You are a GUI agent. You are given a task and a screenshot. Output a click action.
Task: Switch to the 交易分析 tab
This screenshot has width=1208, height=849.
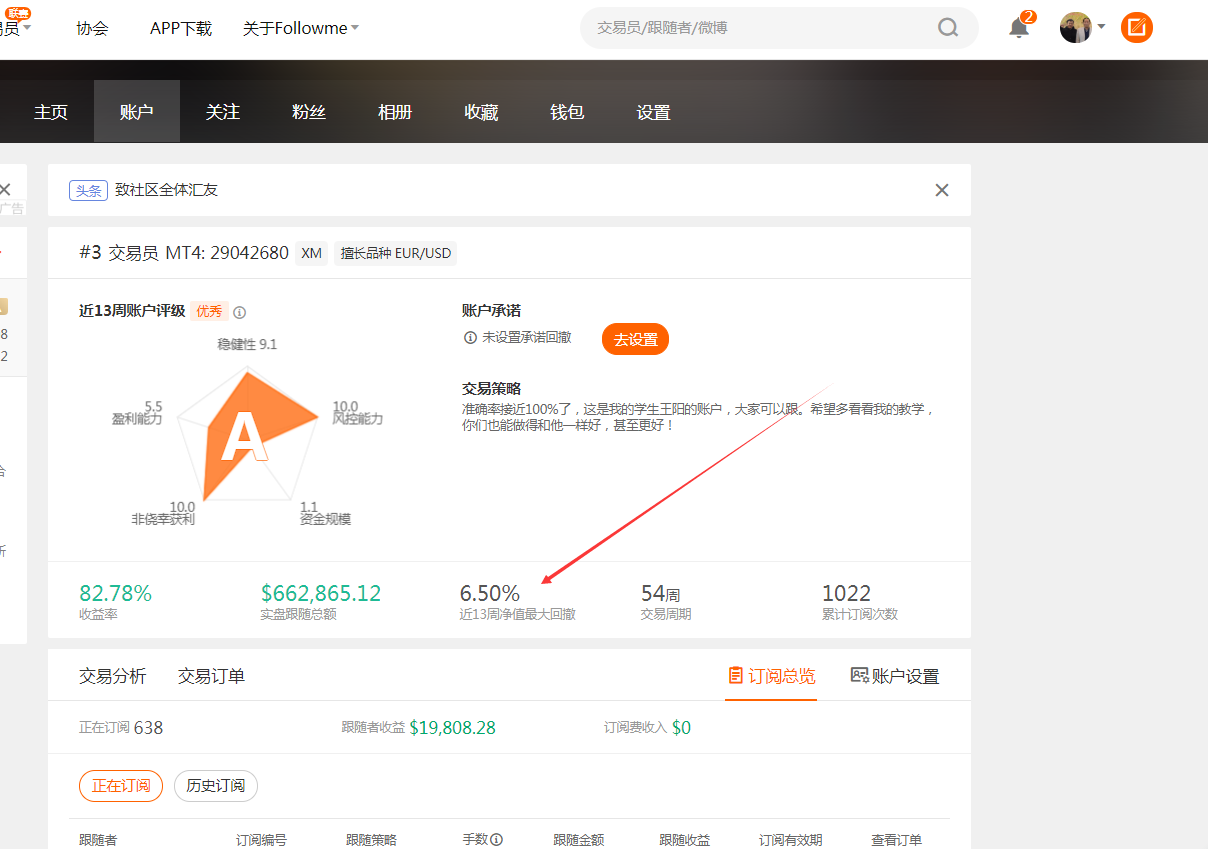tap(113, 676)
